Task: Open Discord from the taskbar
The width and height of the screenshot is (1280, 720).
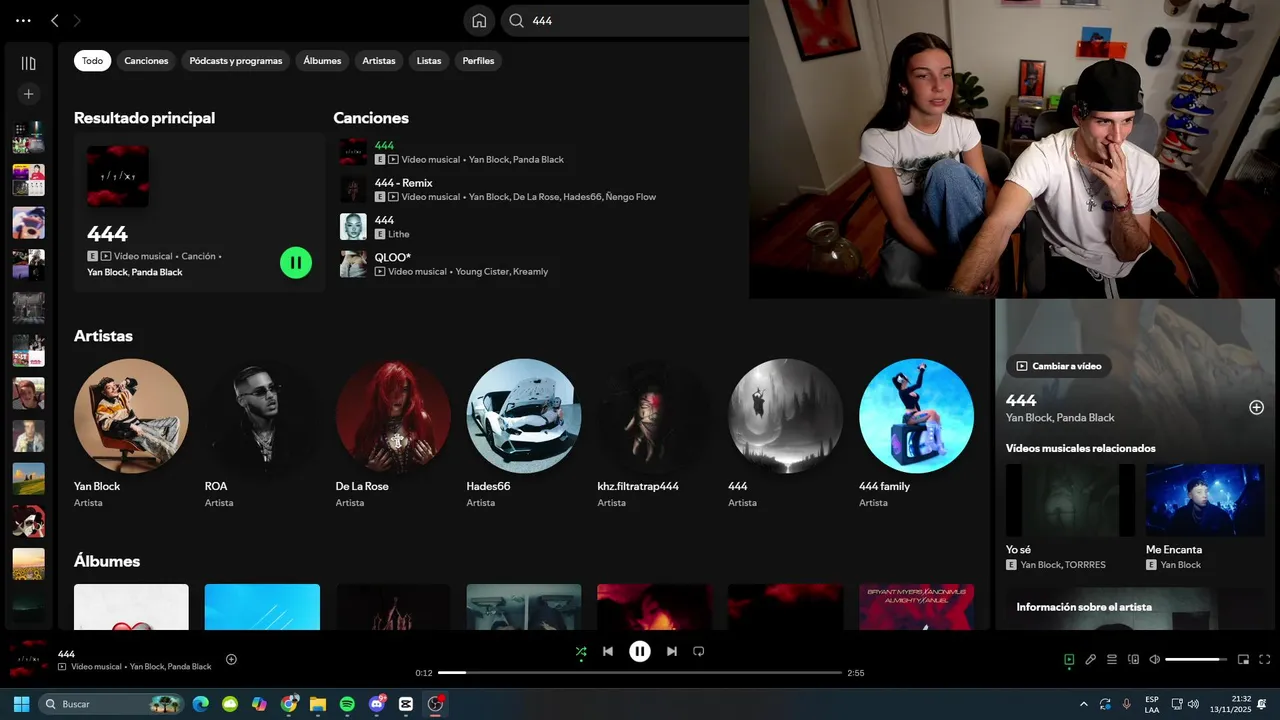Action: (x=377, y=704)
